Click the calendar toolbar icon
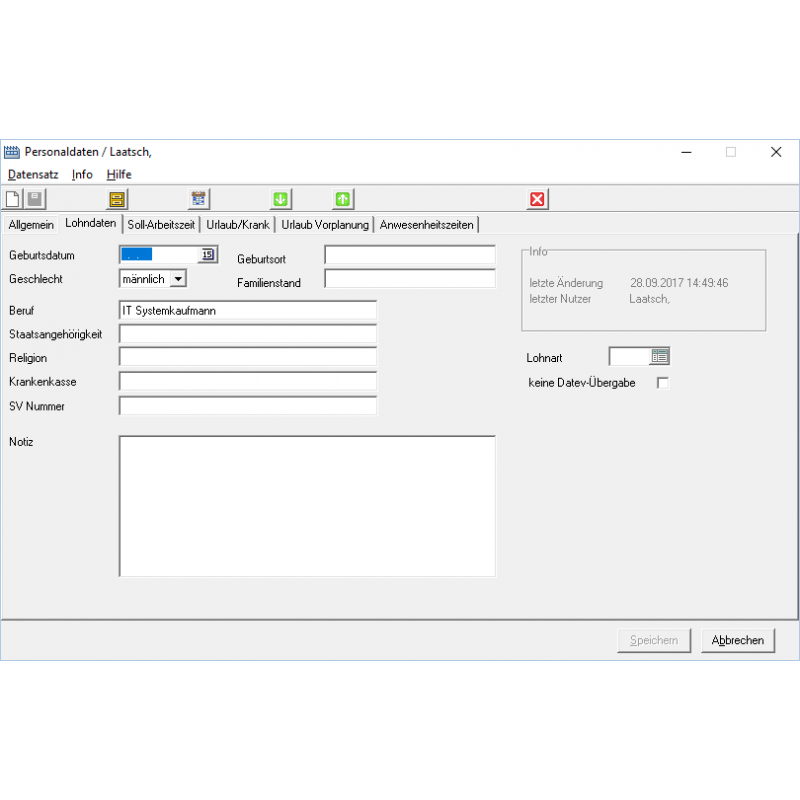The height and width of the screenshot is (800, 800). click(199, 199)
